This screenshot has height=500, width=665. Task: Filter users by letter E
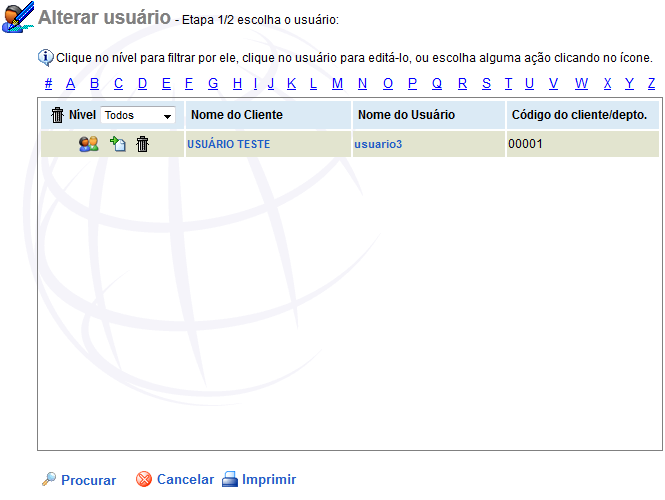click(x=166, y=84)
